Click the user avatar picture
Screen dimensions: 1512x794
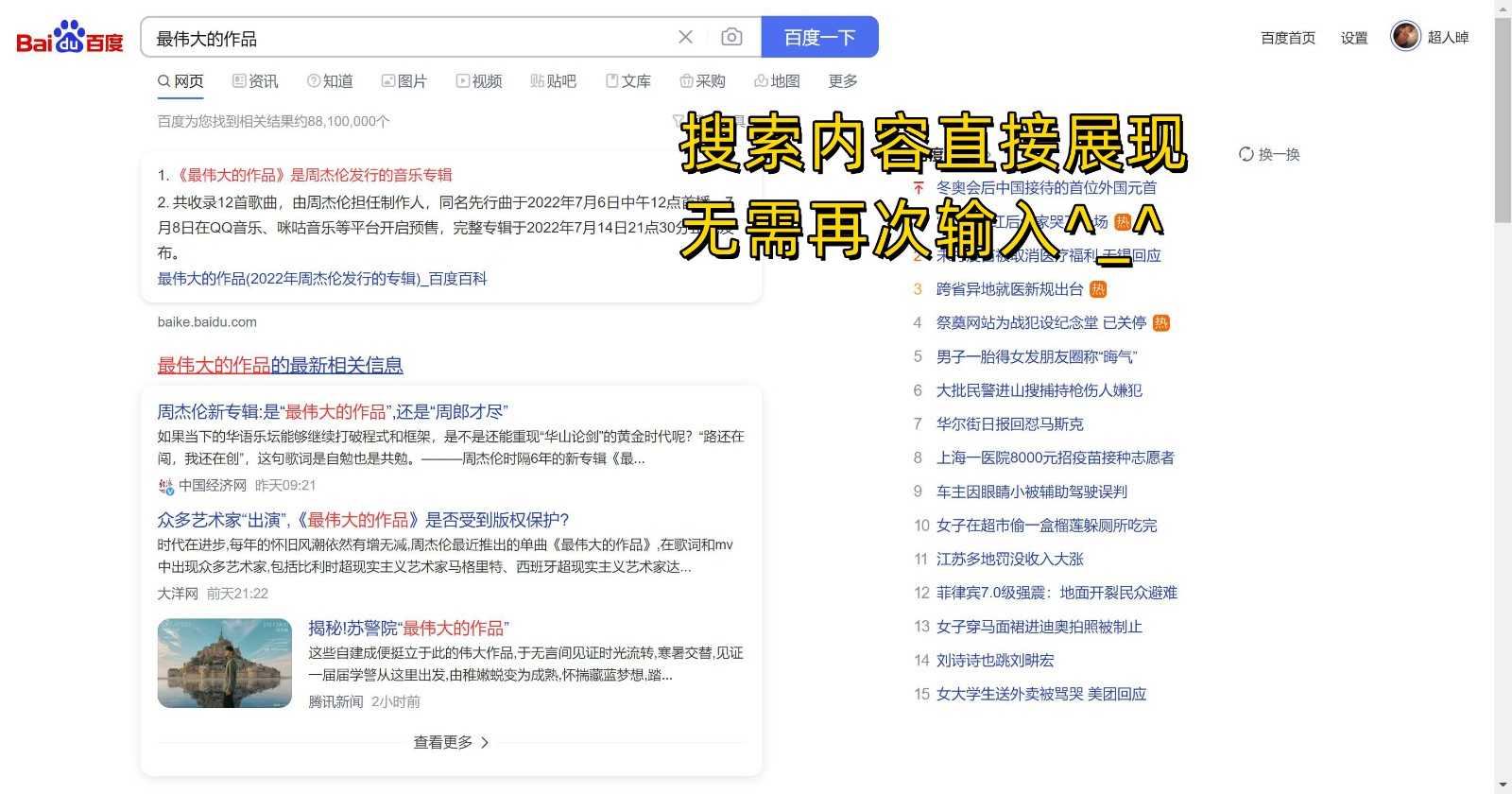[1406, 36]
